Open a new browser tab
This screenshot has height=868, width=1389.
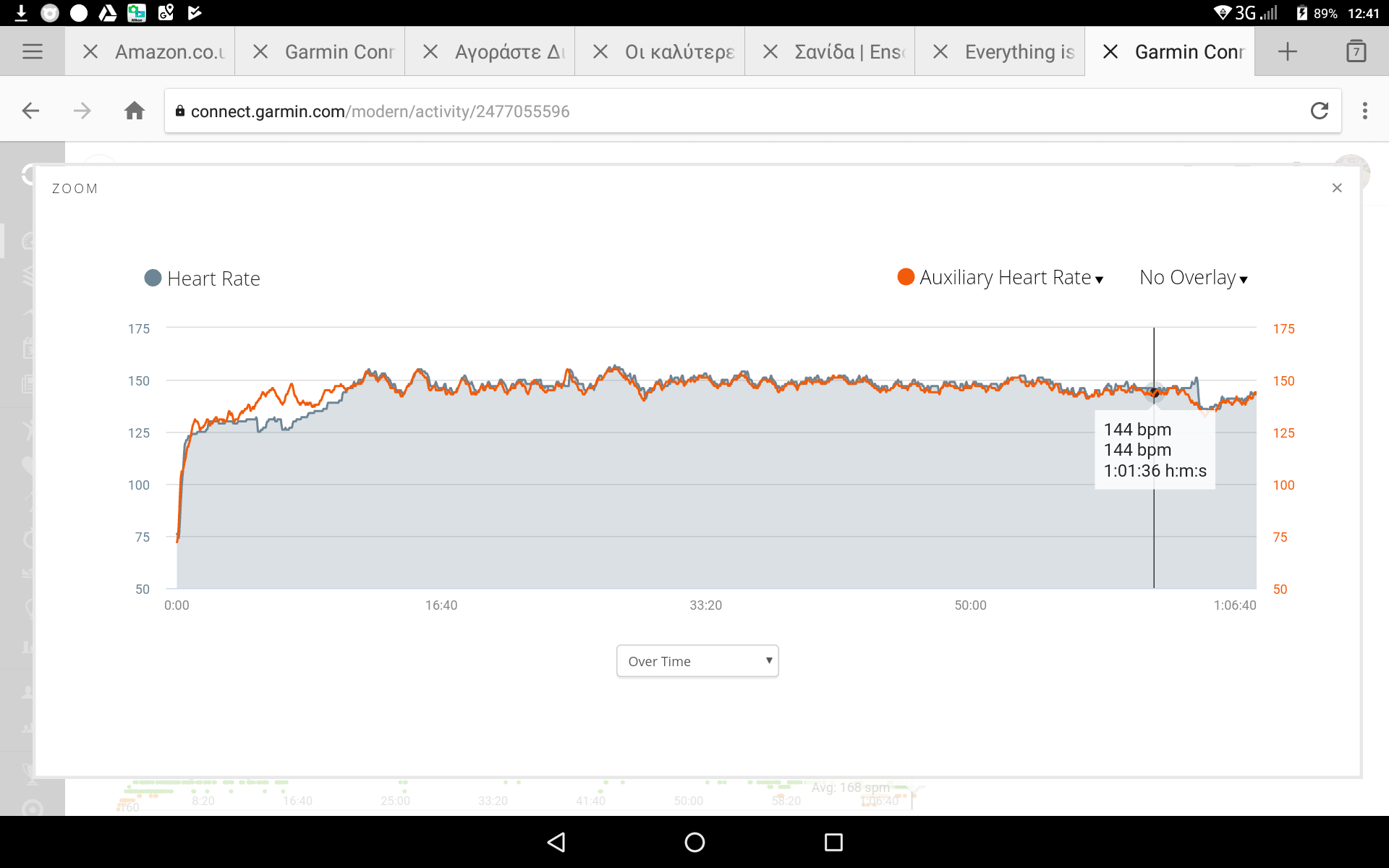pos(1287,51)
